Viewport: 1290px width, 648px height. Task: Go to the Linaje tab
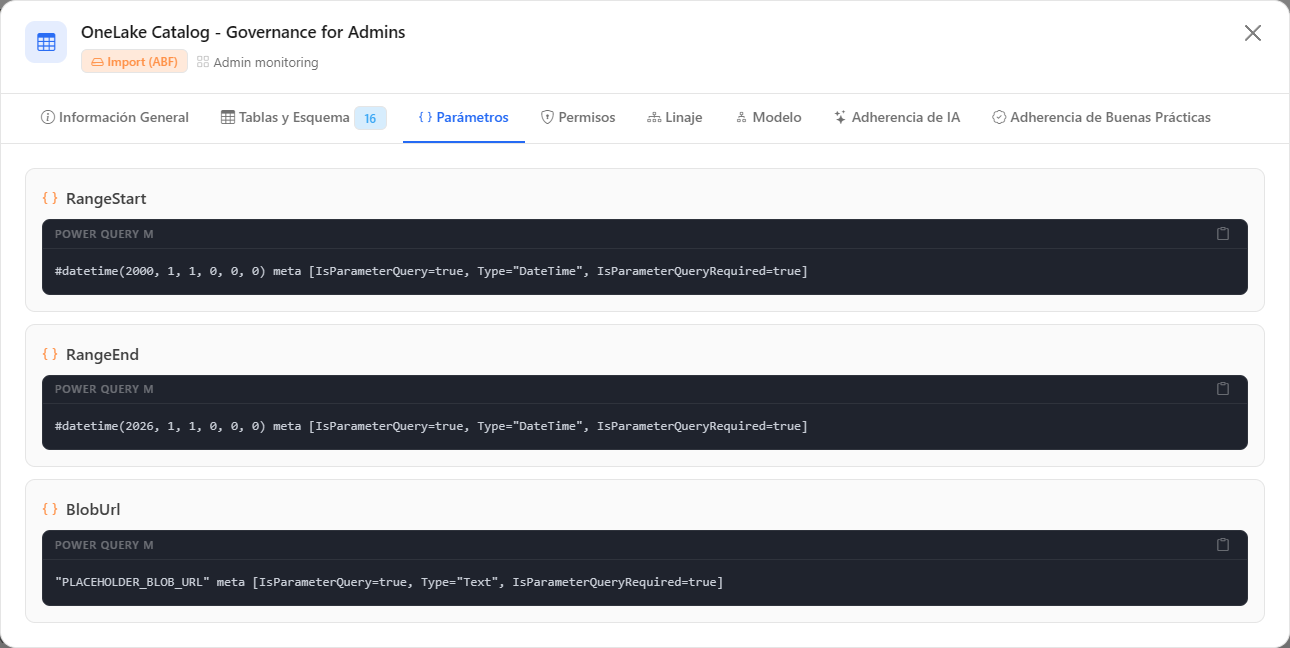point(675,118)
